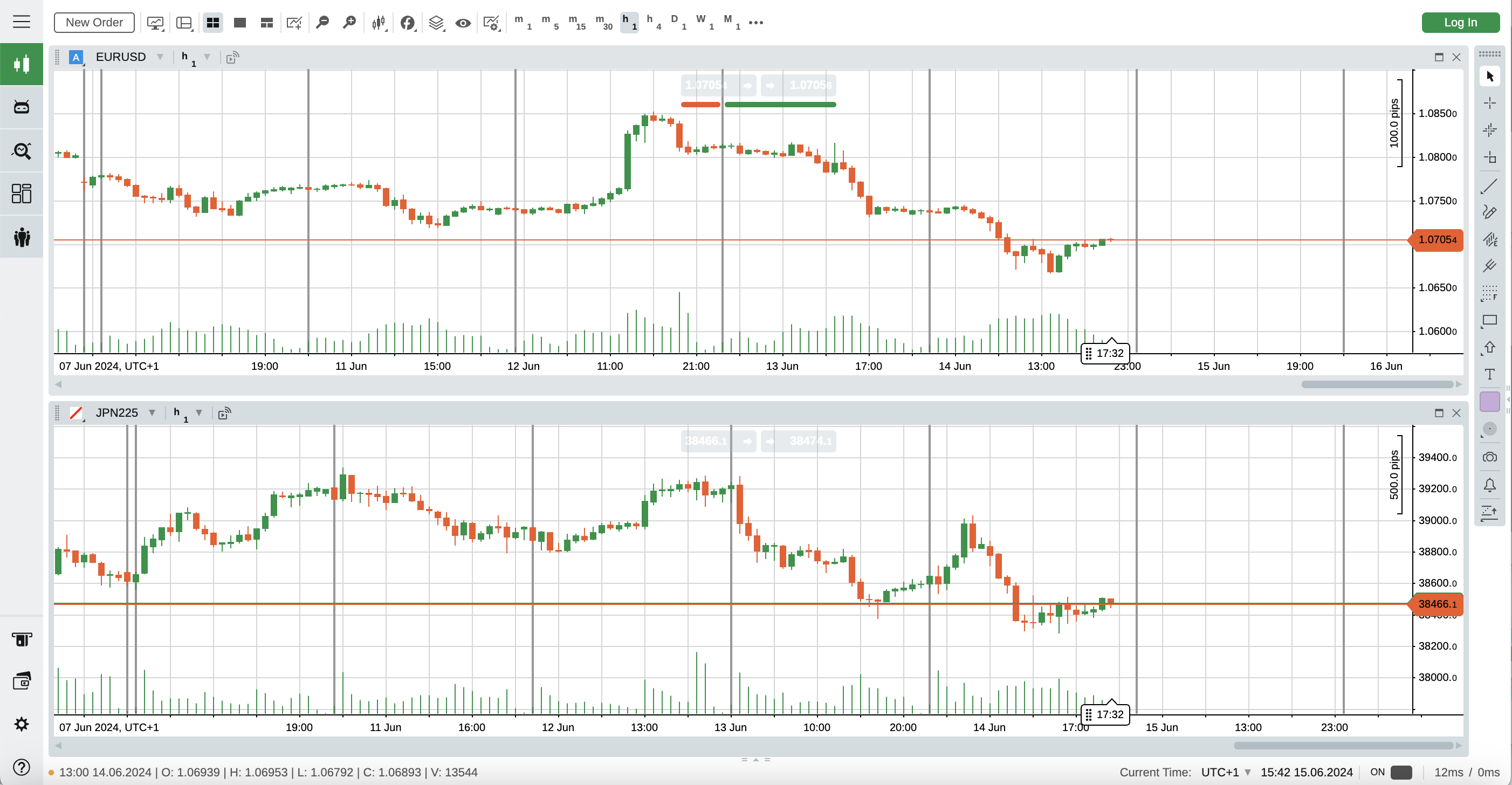Open the UTC+1 time zone dropdown

coord(1227,772)
